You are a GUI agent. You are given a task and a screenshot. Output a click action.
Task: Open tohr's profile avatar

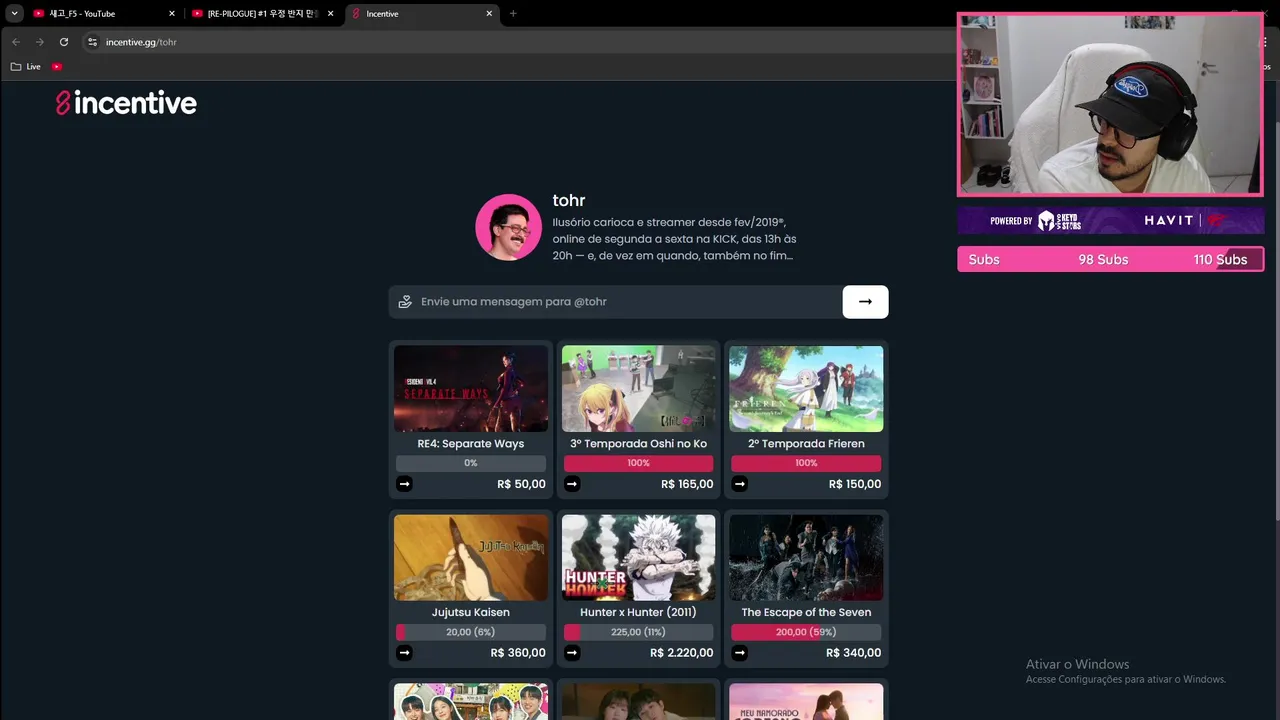click(508, 227)
